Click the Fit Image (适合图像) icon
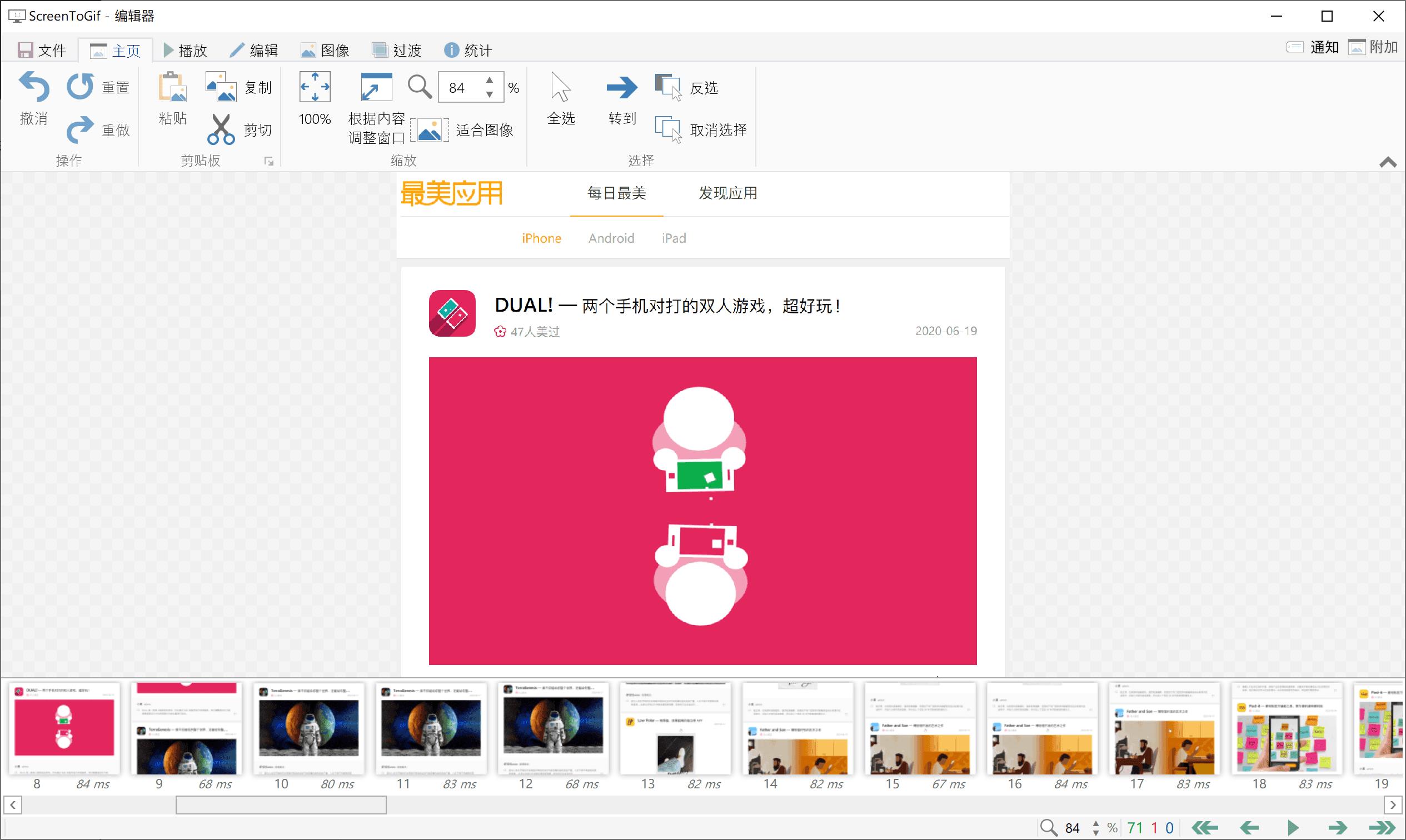The image size is (1406, 840). click(430, 129)
